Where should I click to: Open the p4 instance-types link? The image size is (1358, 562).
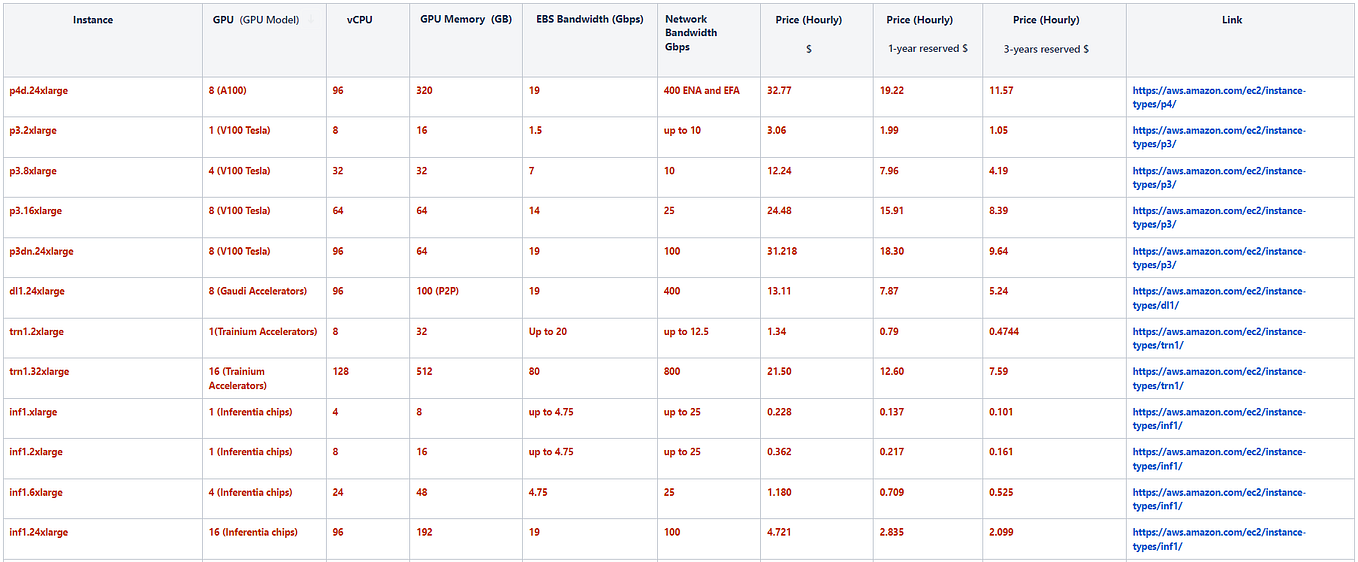tap(1219, 97)
